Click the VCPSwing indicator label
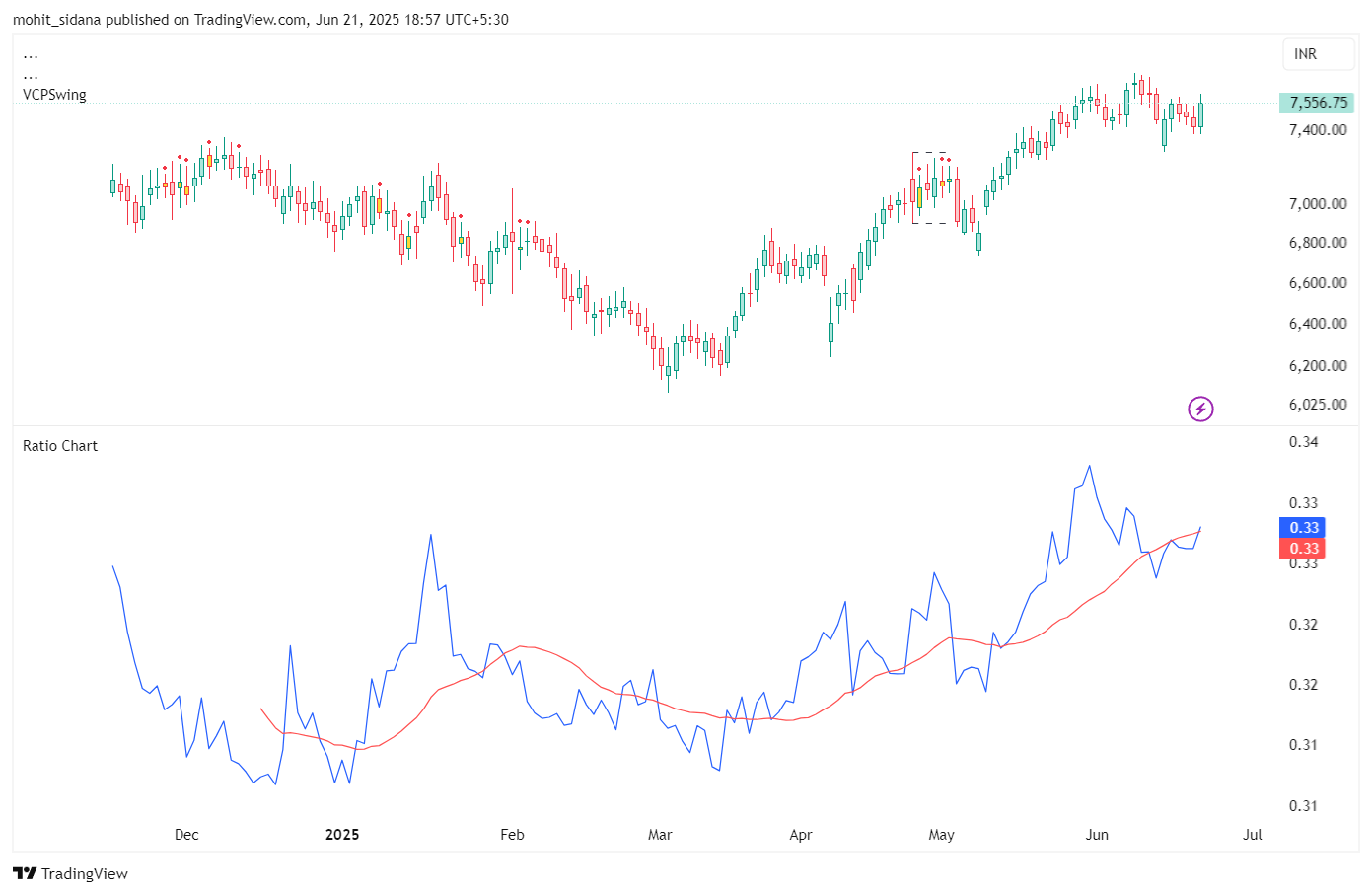Screen dimensions: 1372x895 click(x=54, y=95)
